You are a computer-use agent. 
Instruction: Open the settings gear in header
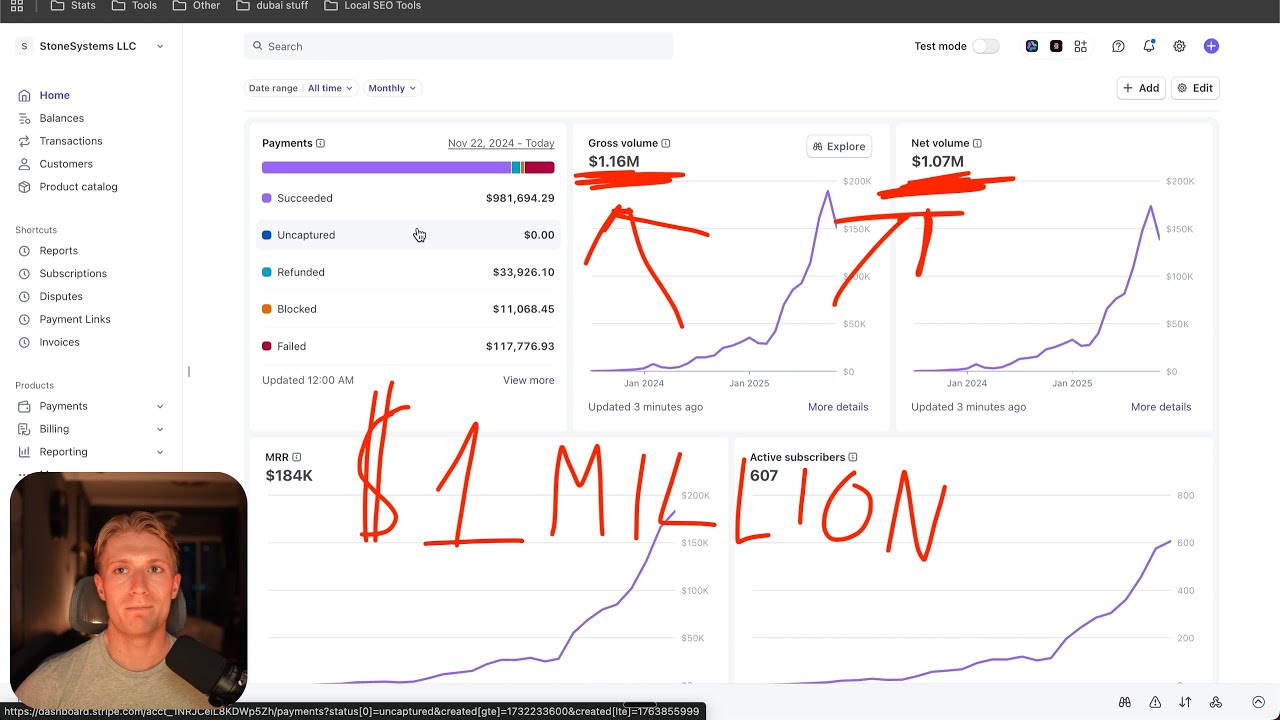click(1179, 46)
